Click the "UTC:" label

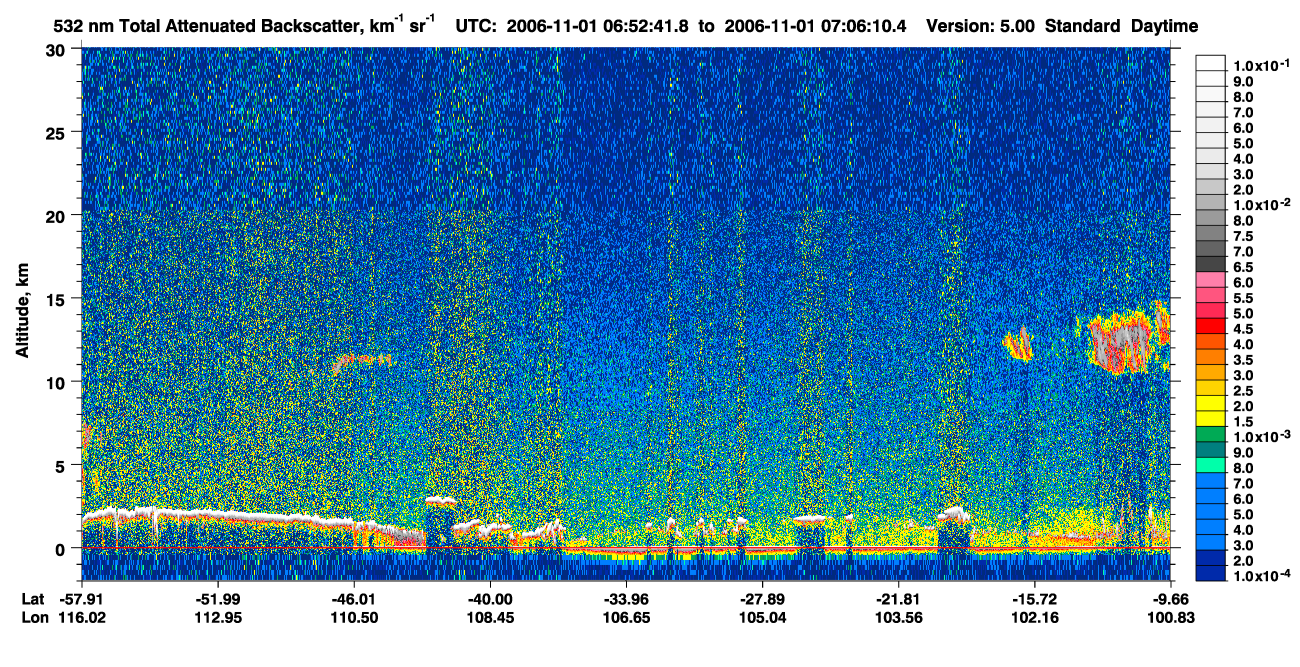click(x=476, y=26)
